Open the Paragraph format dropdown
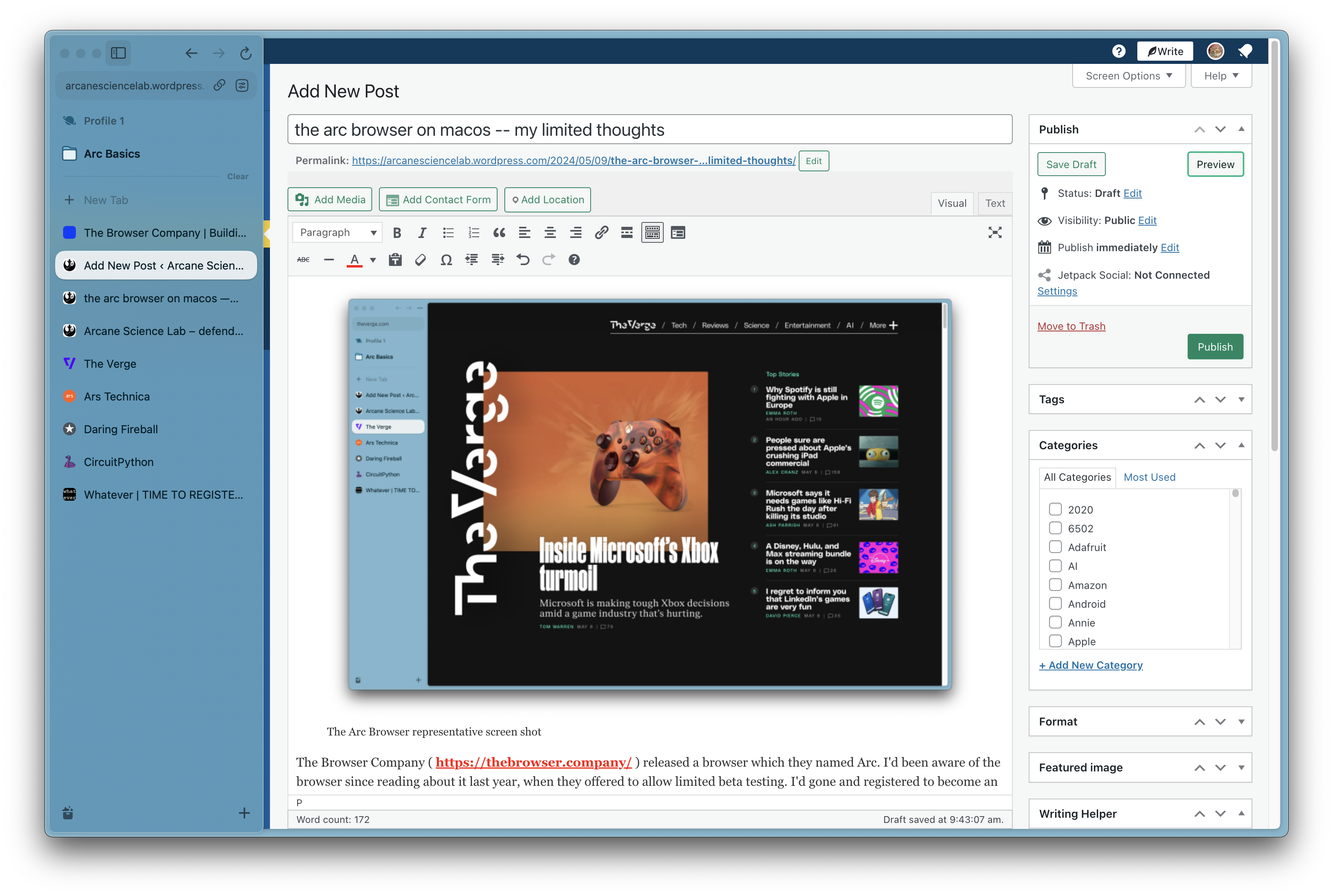The width and height of the screenshot is (1333, 896). coord(337,232)
